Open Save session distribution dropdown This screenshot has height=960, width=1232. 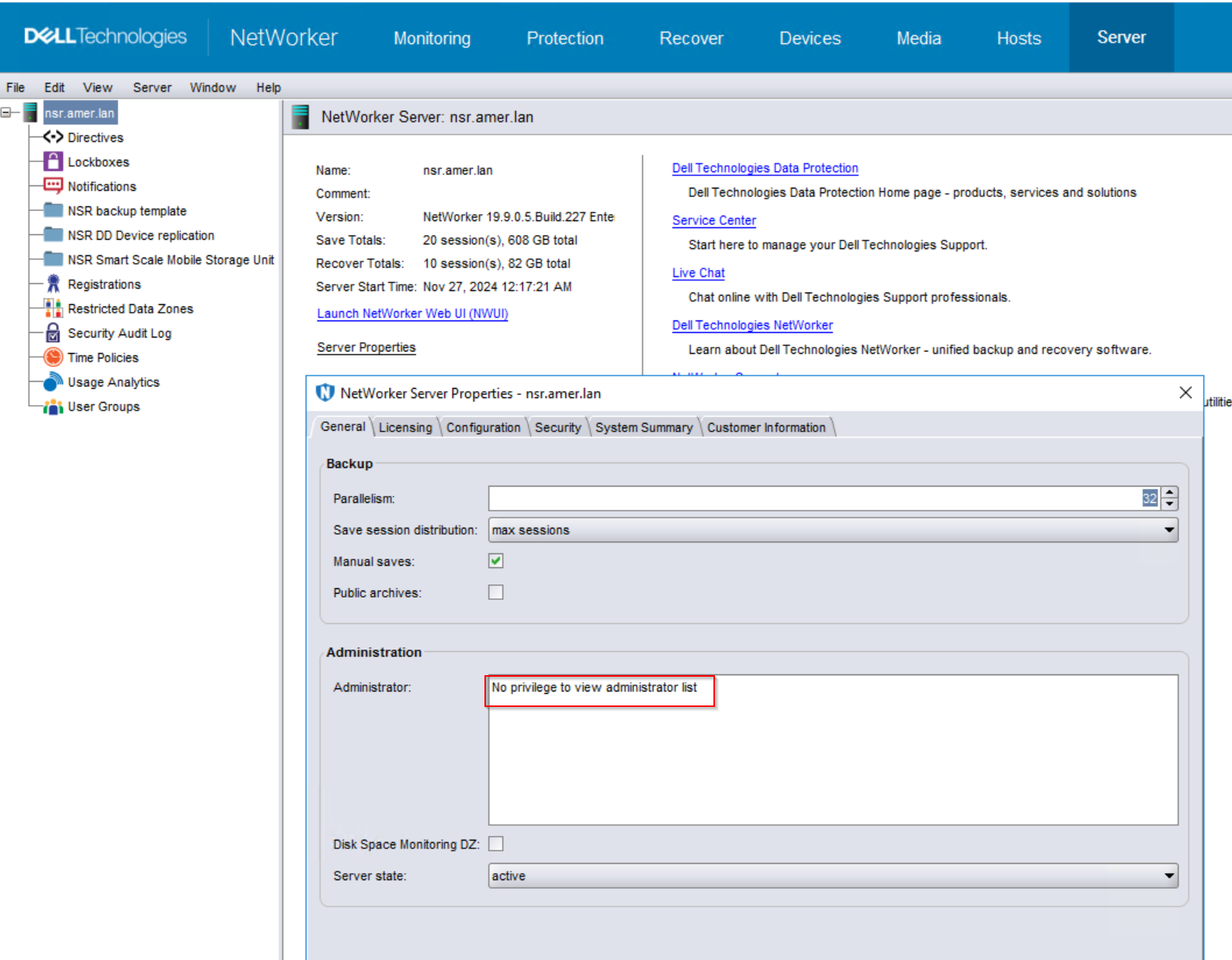pos(1168,530)
